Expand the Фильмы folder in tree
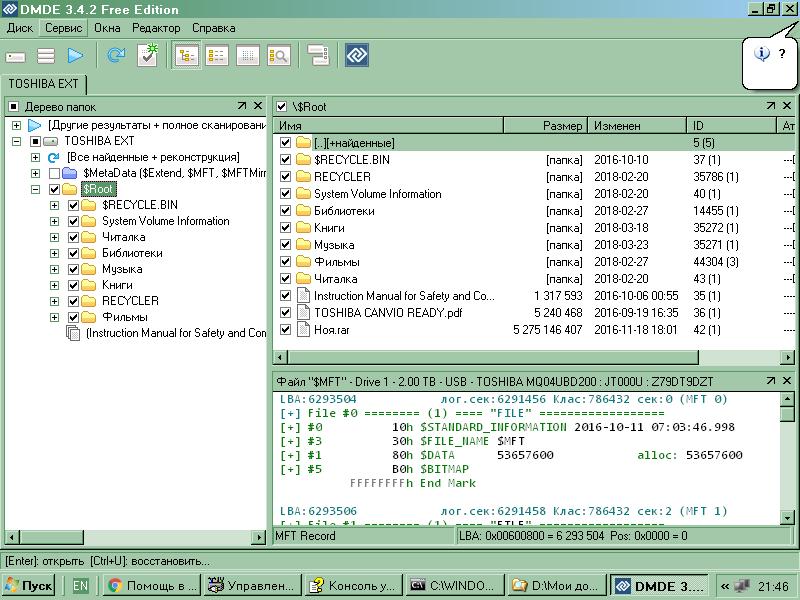The height and width of the screenshot is (600, 800). 55,317
